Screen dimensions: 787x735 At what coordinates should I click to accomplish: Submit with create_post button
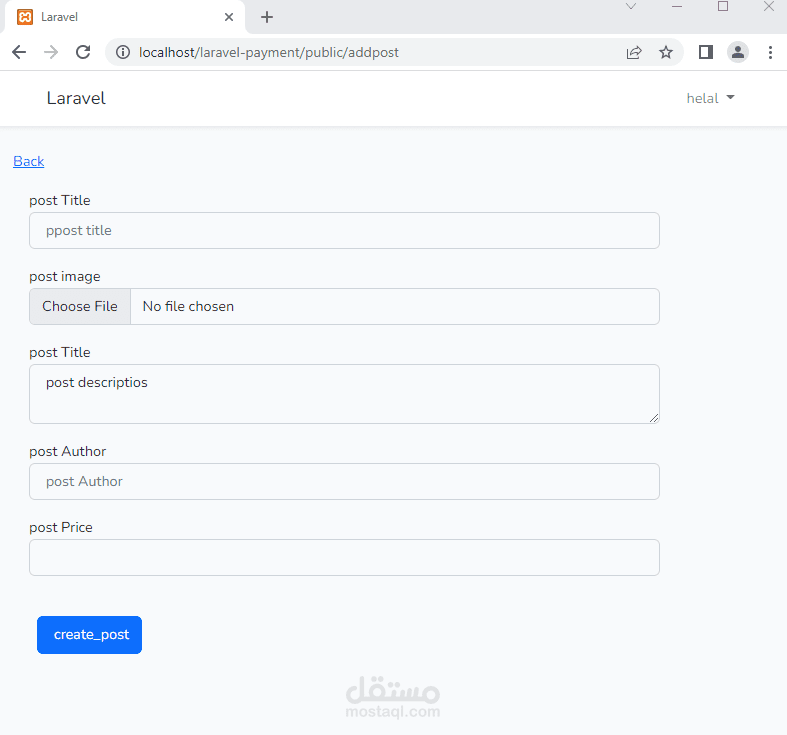click(89, 635)
